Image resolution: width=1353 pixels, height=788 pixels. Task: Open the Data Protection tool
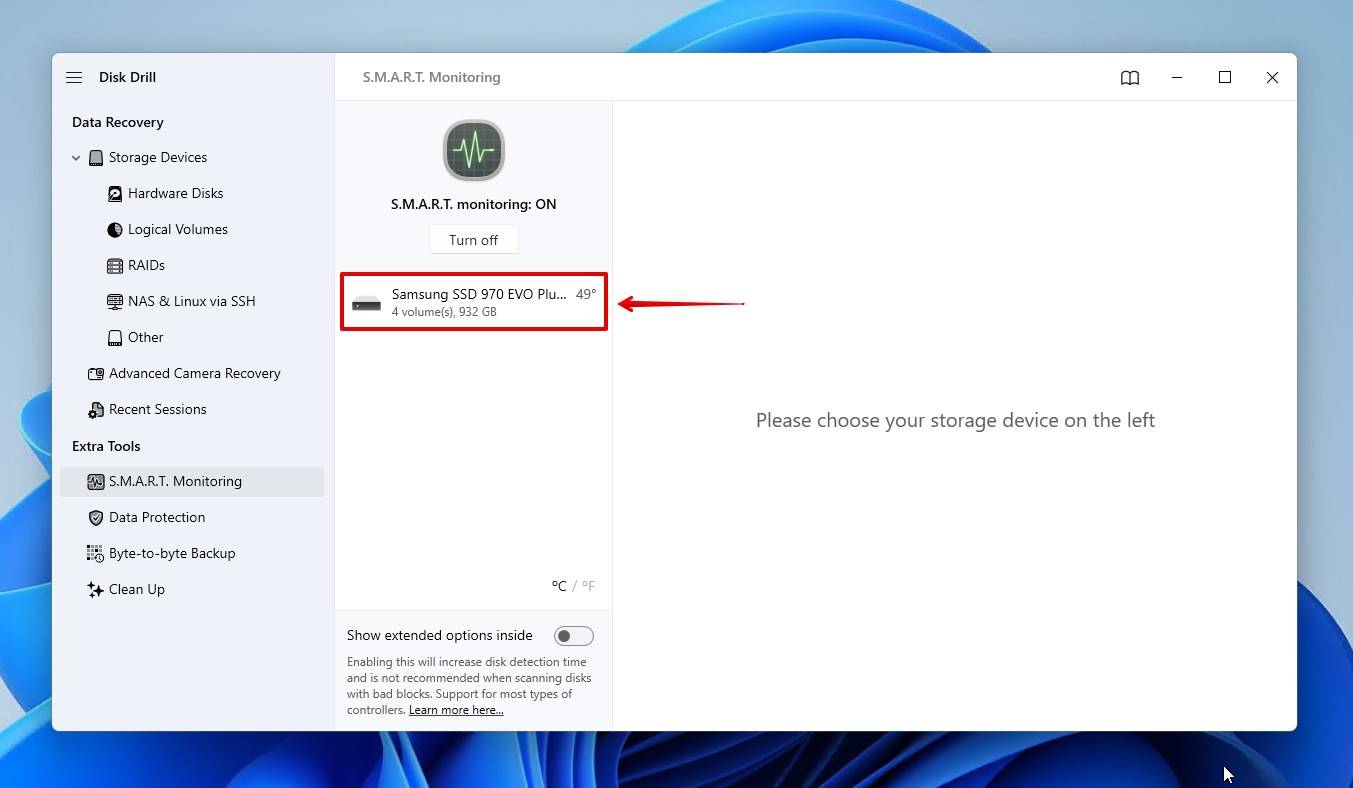(156, 517)
